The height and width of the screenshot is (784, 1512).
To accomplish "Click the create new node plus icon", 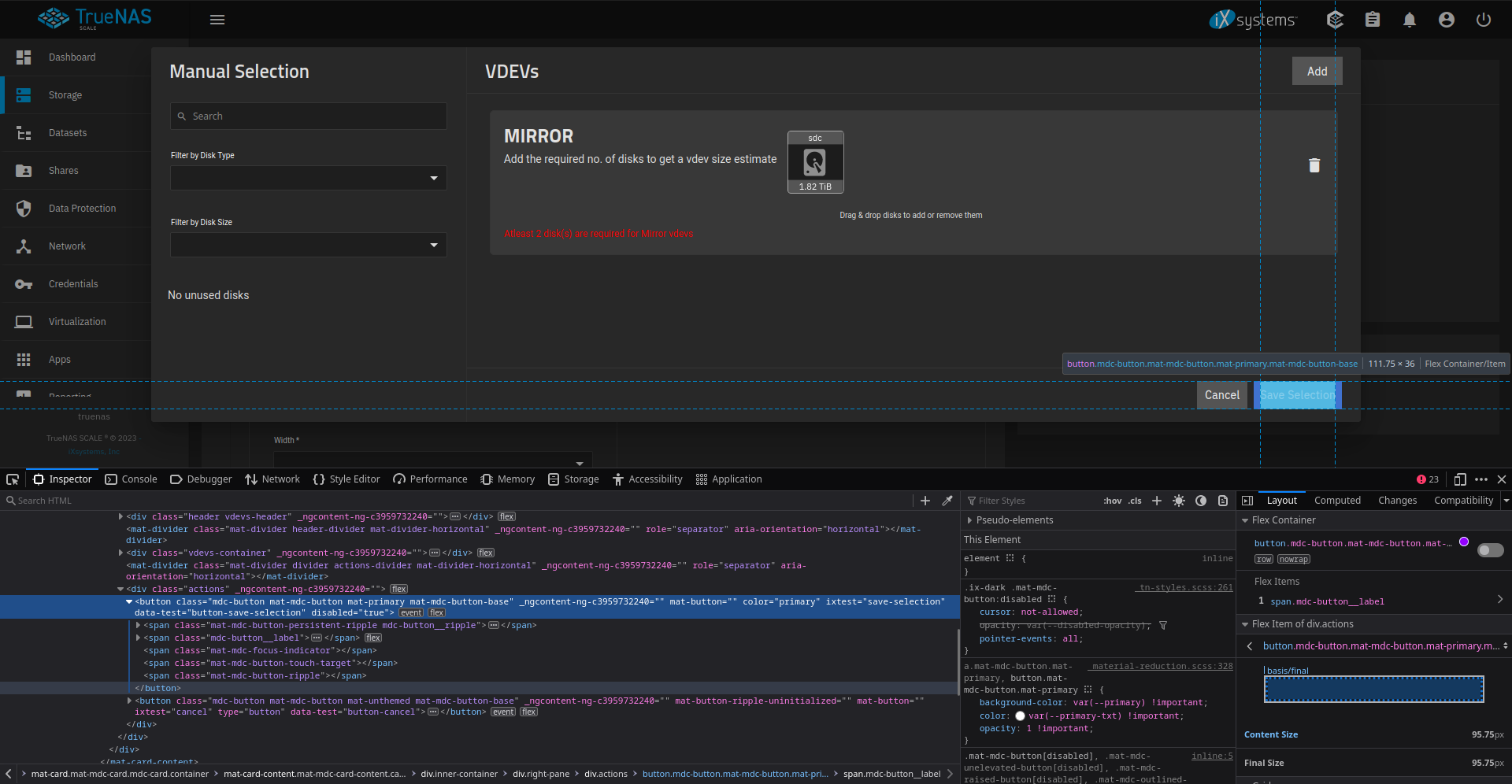I will (925, 501).
